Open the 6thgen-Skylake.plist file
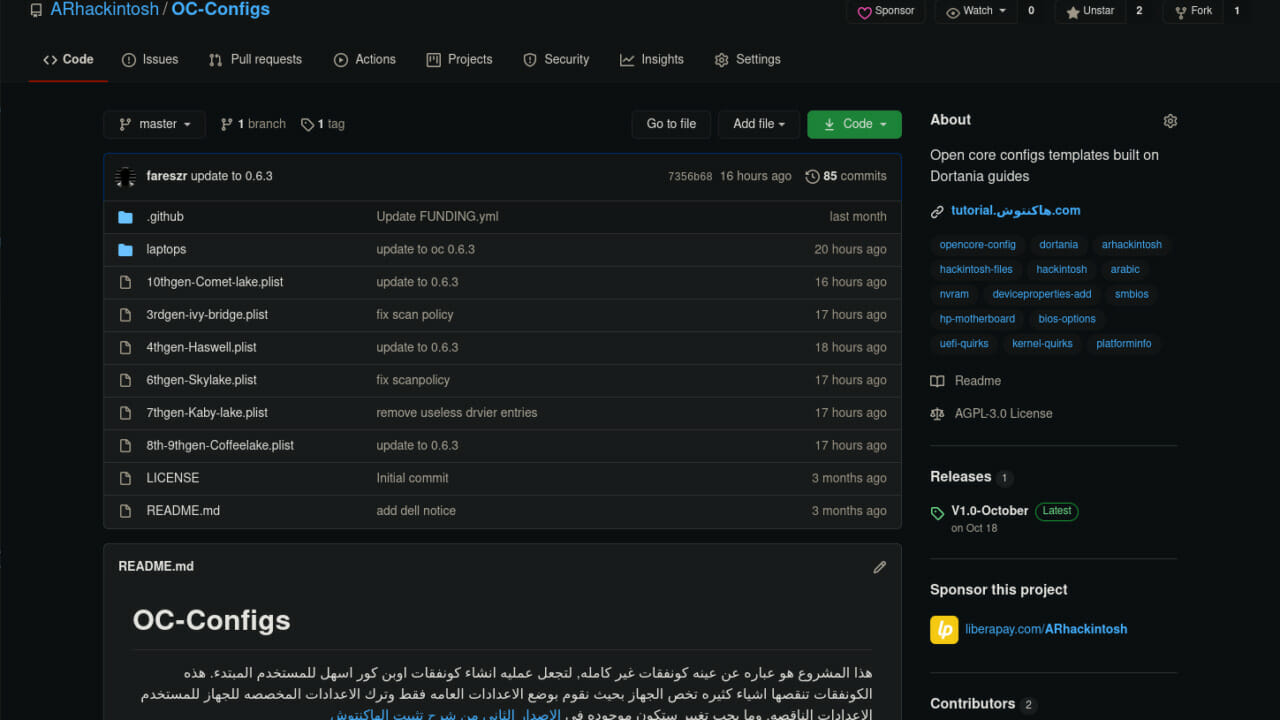Image resolution: width=1280 pixels, height=720 pixels. 201,380
